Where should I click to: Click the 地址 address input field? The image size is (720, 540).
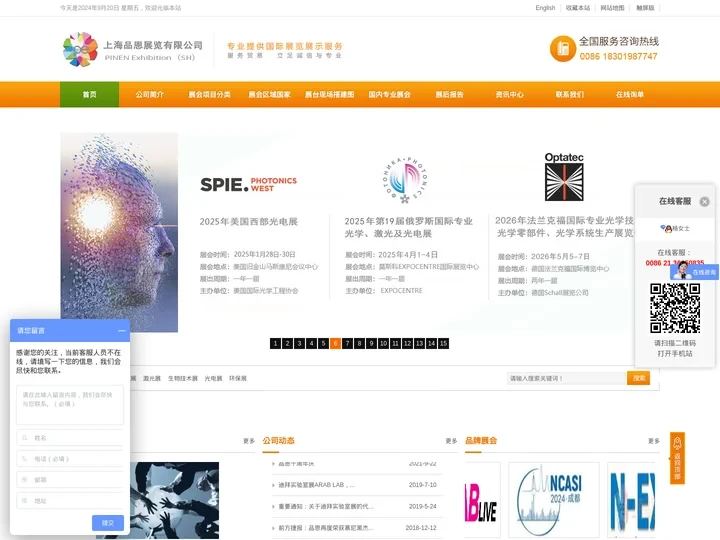(x=70, y=501)
